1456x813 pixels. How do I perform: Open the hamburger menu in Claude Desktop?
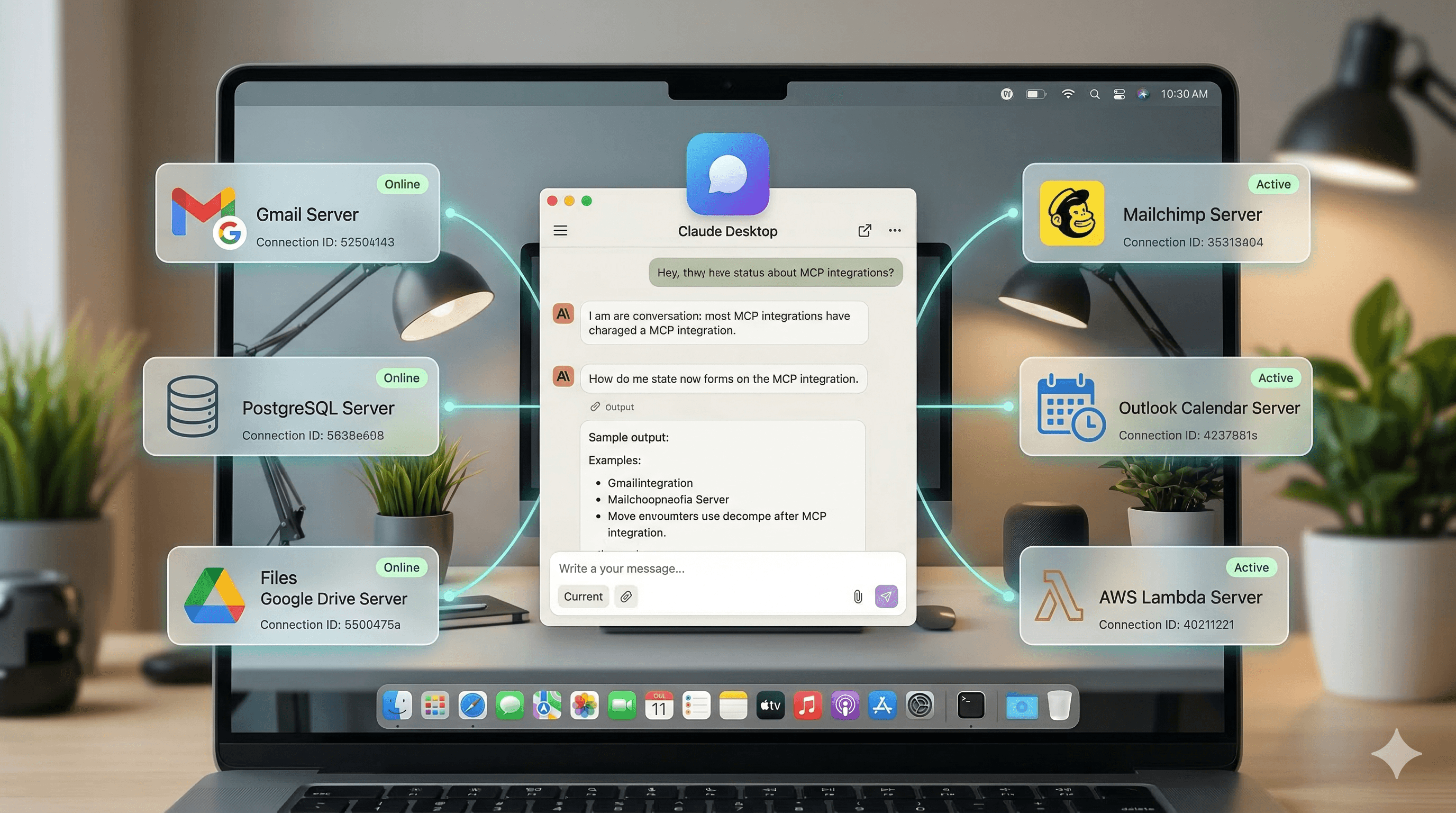[560, 231]
